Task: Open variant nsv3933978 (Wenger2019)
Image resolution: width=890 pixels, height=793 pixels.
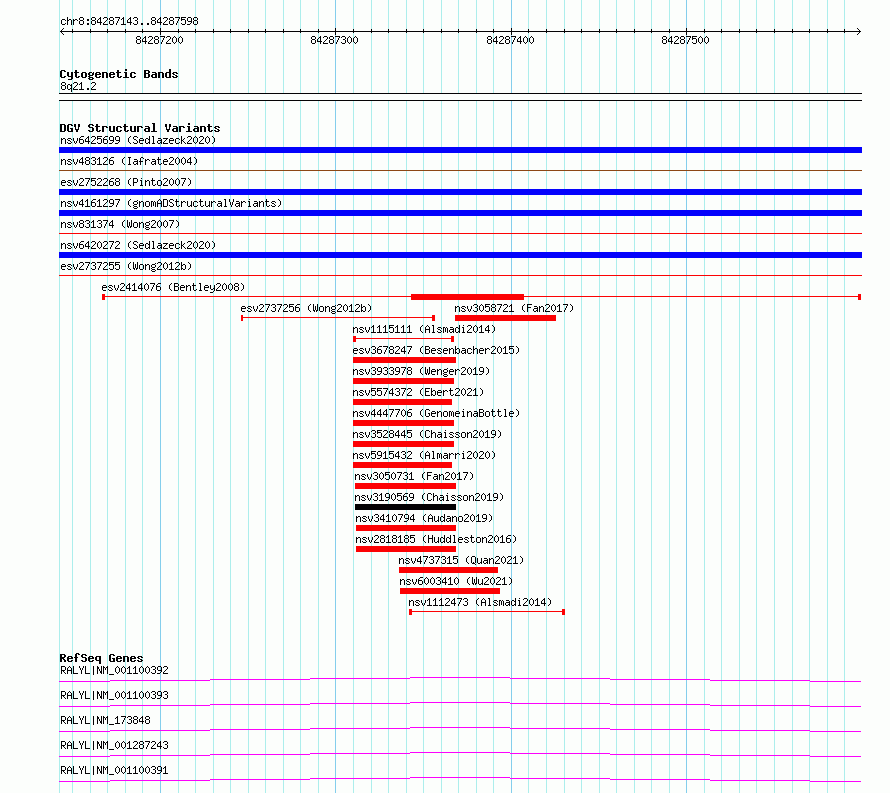Action: [x=421, y=371]
